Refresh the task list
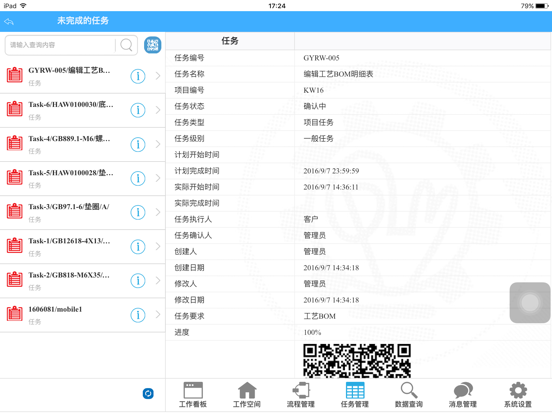The width and height of the screenshot is (552, 414). click(148, 393)
